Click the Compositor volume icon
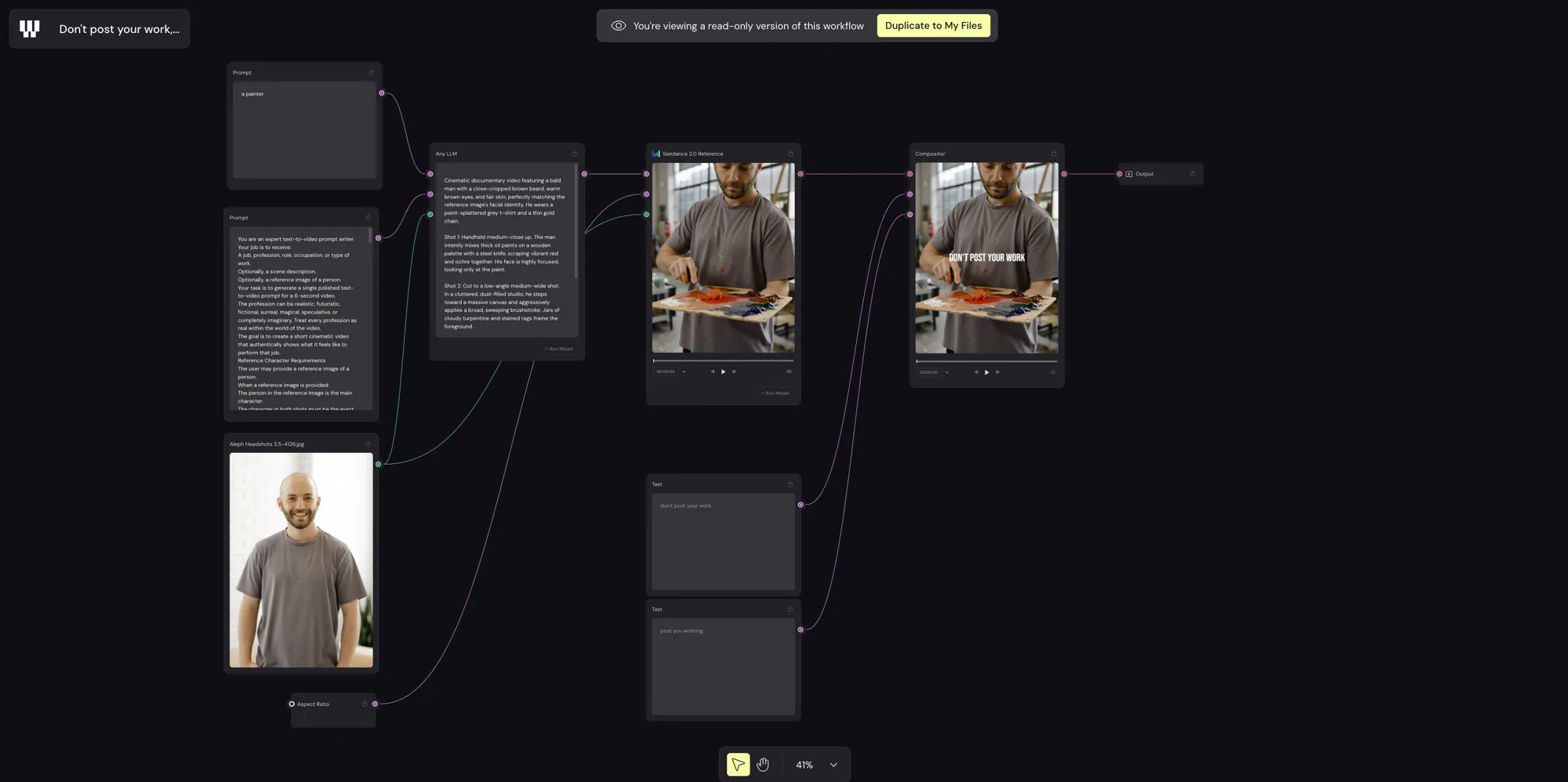1568x782 pixels. 1053,372
